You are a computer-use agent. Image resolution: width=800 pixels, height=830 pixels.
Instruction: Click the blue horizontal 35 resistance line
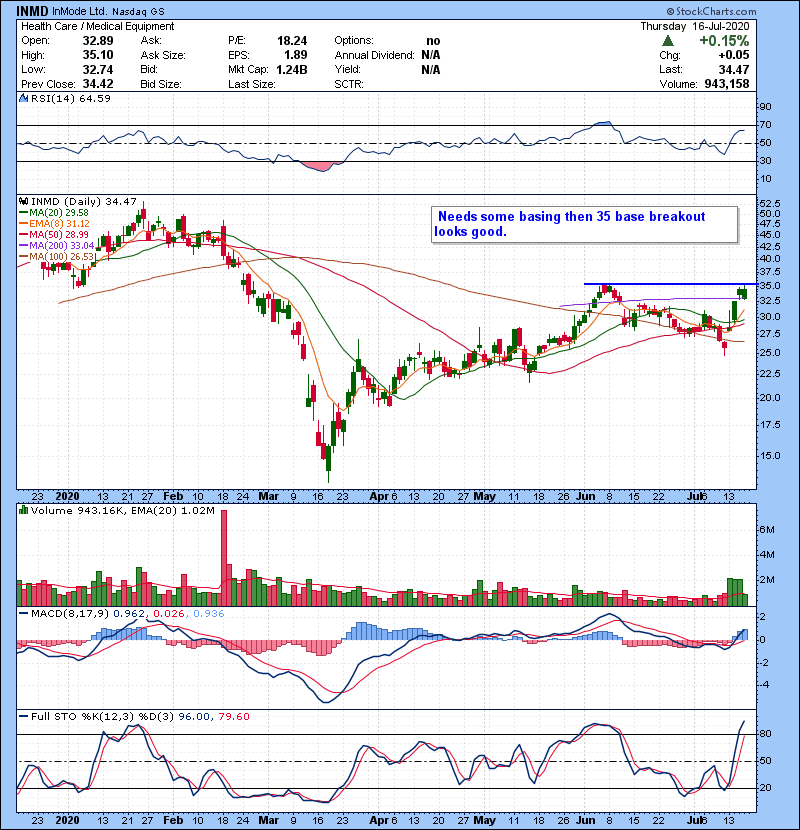(x=670, y=284)
